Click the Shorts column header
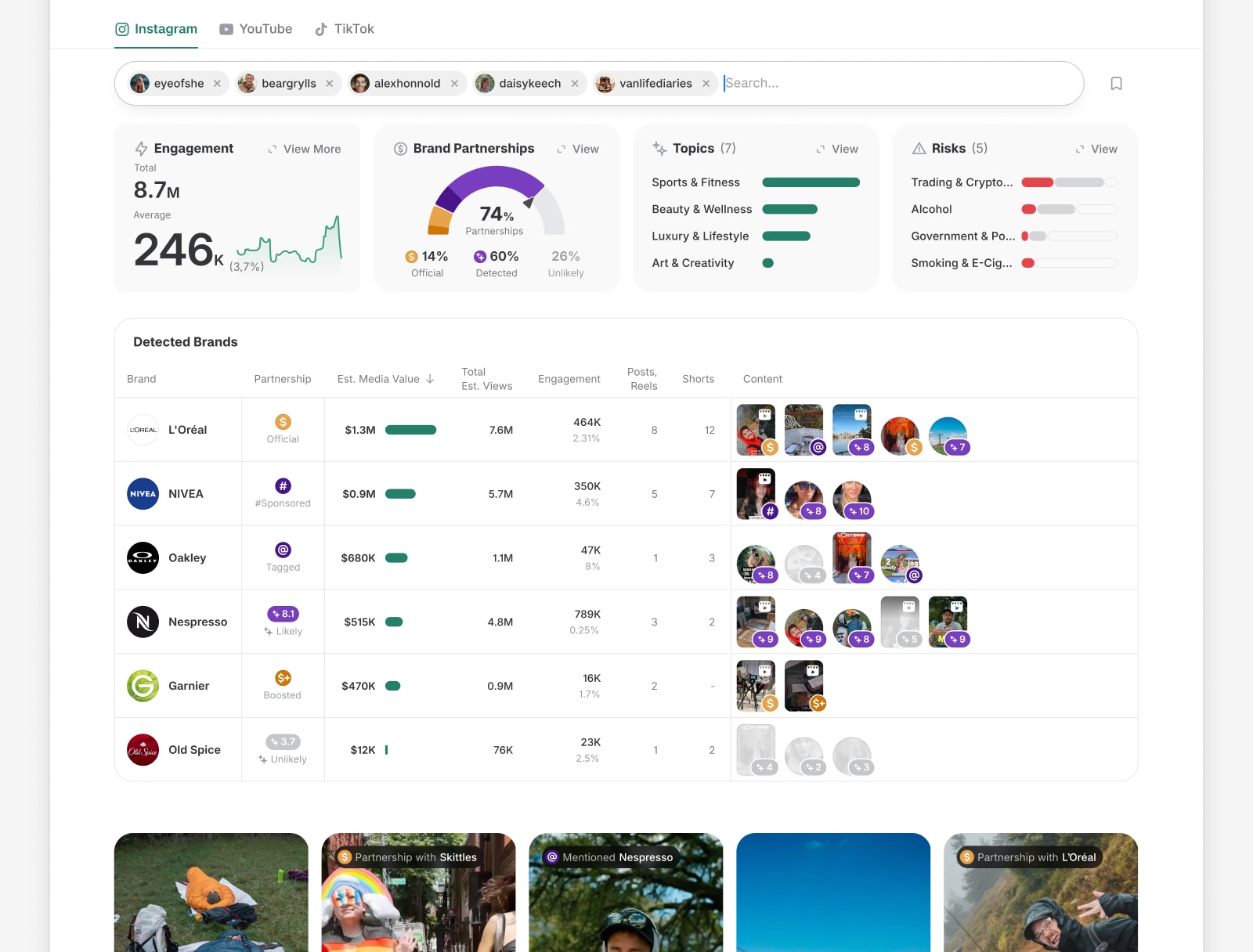 tap(698, 379)
